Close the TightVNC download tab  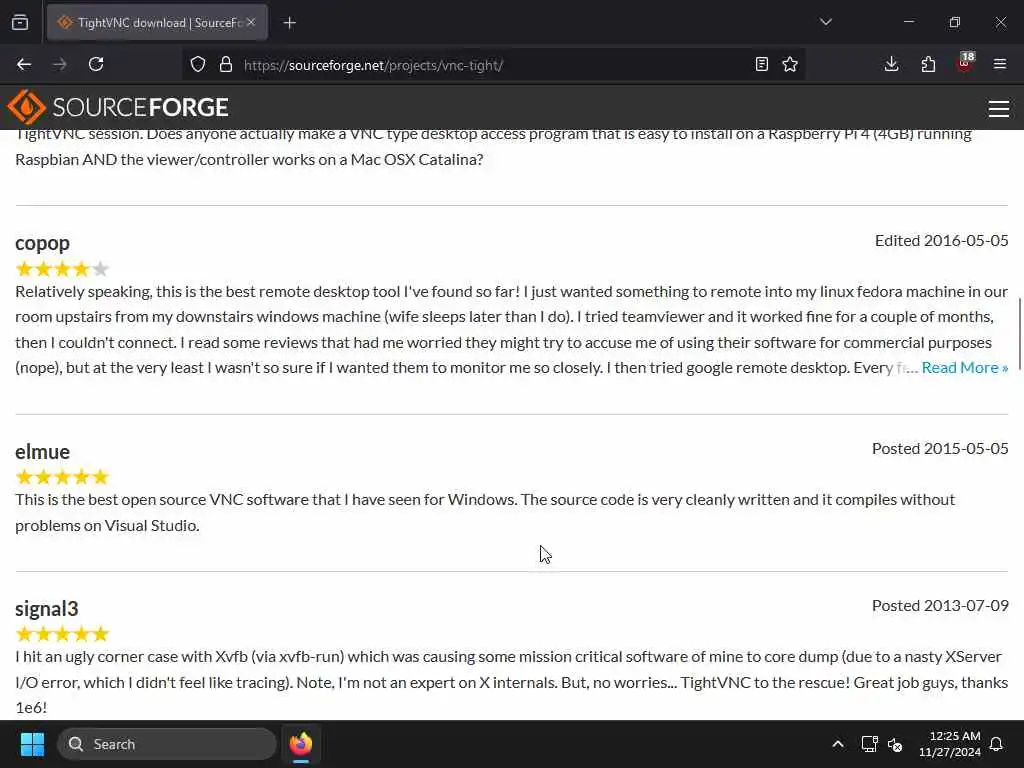[x=251, y=22]
